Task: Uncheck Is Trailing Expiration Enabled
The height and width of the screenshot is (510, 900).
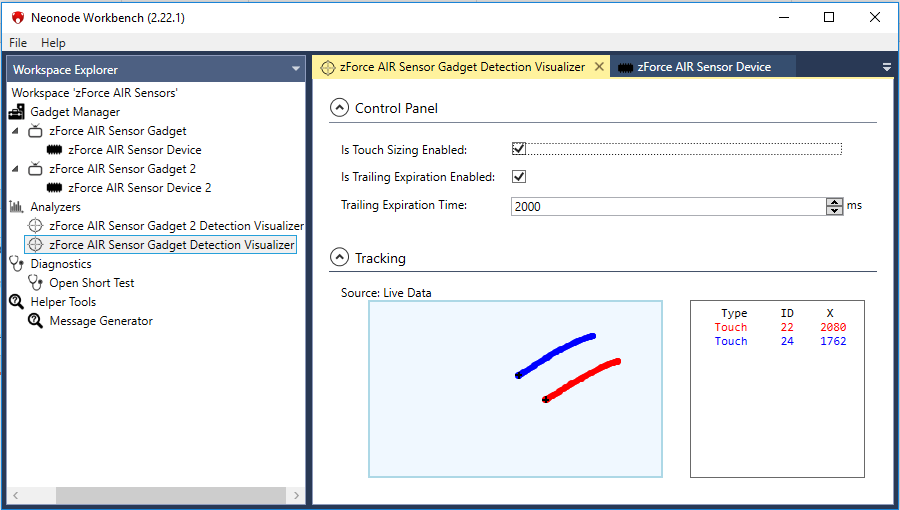Action: coord(519,177)
